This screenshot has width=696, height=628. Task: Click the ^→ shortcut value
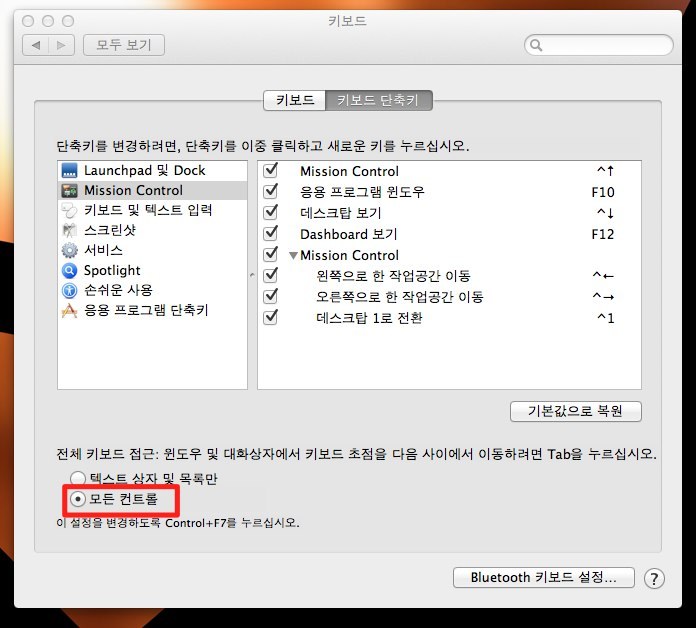click(603, 296)
